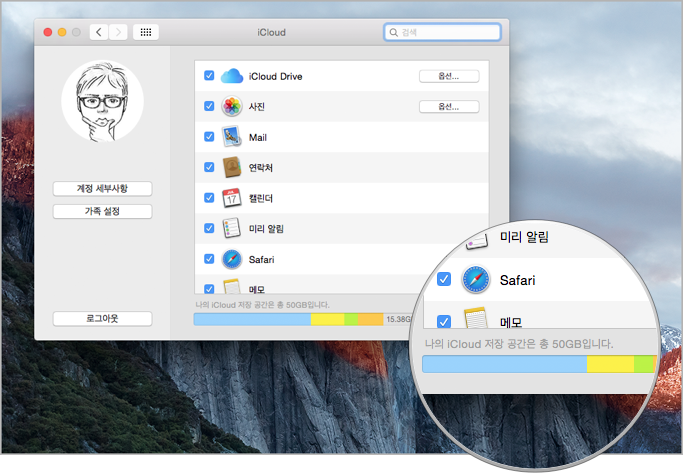Image resolution: width=683 pixels, height=473 pixels.
Task: Click the Contacts (연락처) book icon
Action: pos(232,167)
